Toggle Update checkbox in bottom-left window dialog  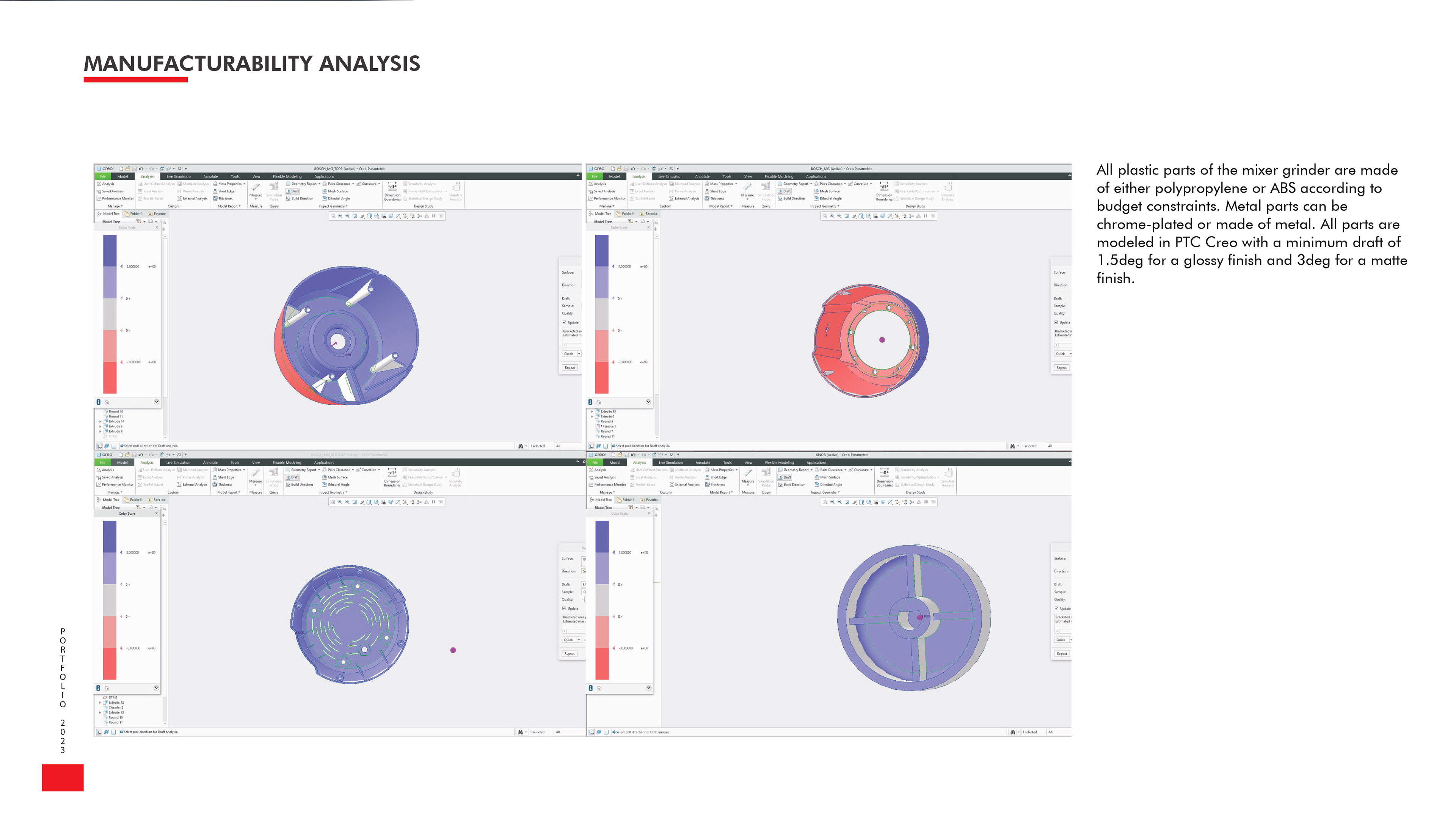(x=564, y=608)
